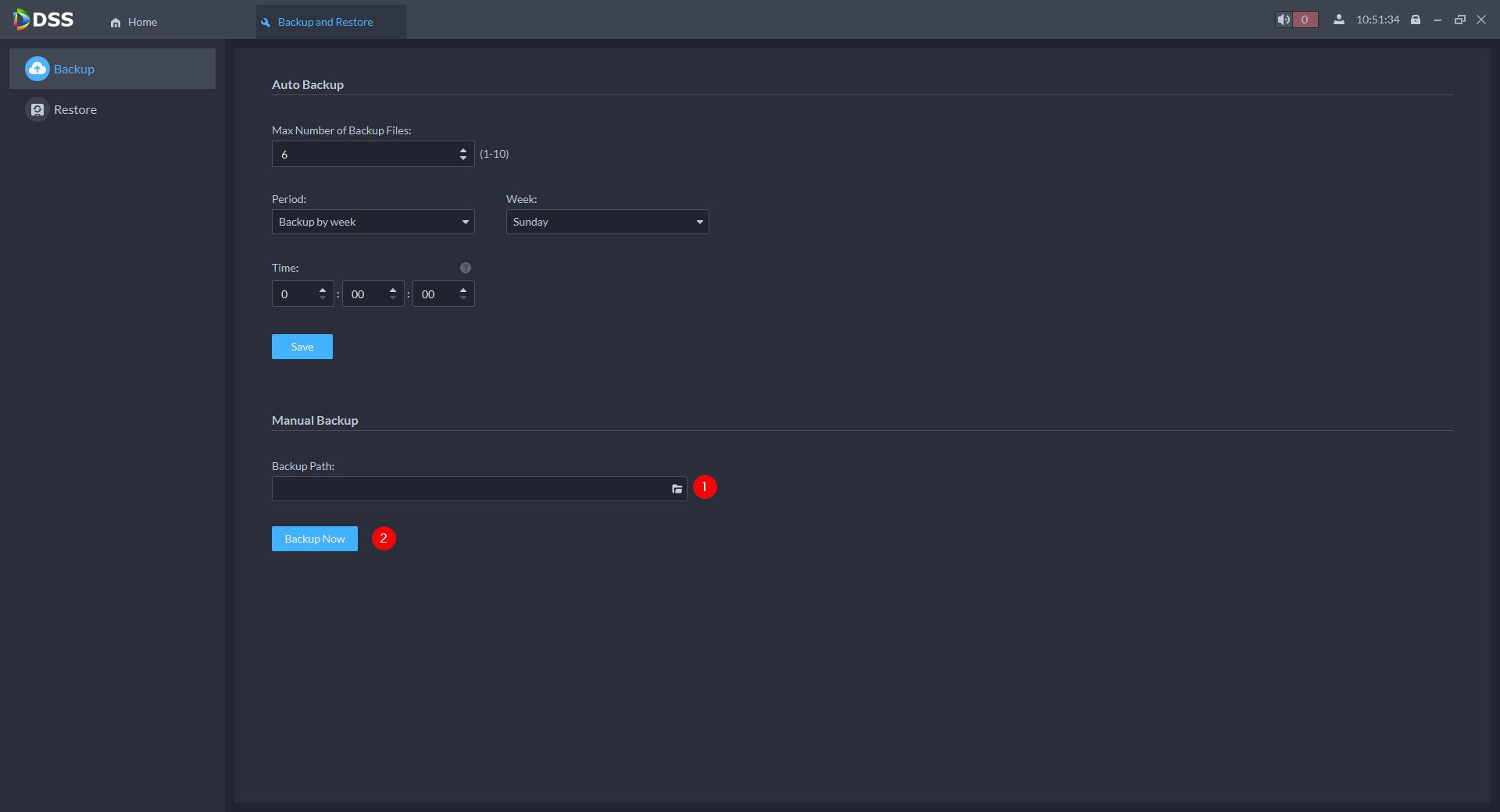Decrease the backup time hours
This screenshot has height=812, width=1500.
[323, 298]
